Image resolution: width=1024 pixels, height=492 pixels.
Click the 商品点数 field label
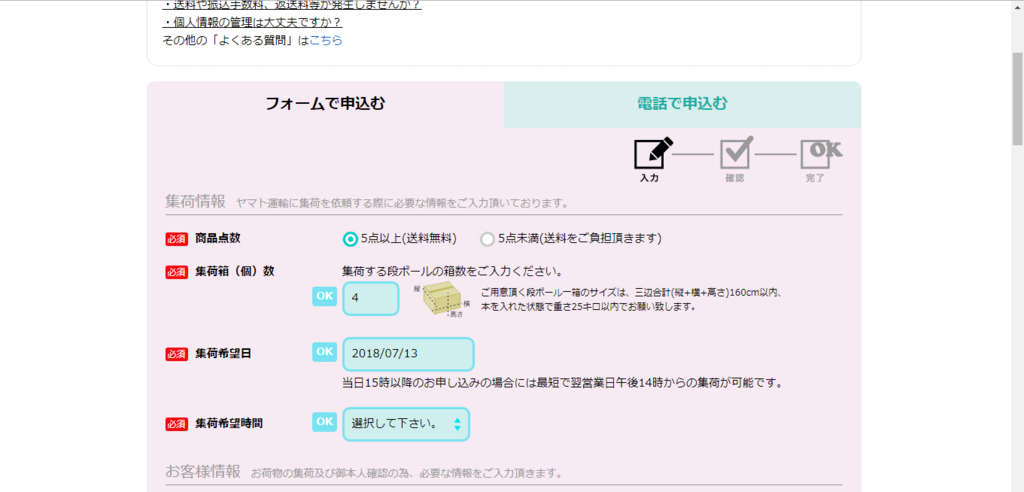pyautogui.click(x=218, y=238)
